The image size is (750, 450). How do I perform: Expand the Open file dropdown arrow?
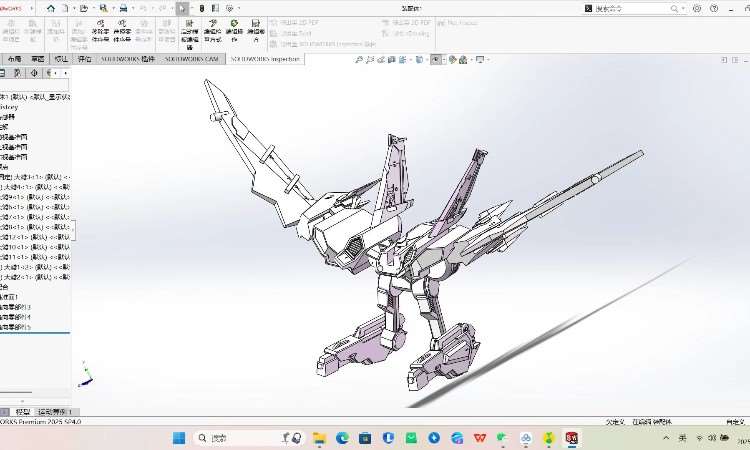92,8
